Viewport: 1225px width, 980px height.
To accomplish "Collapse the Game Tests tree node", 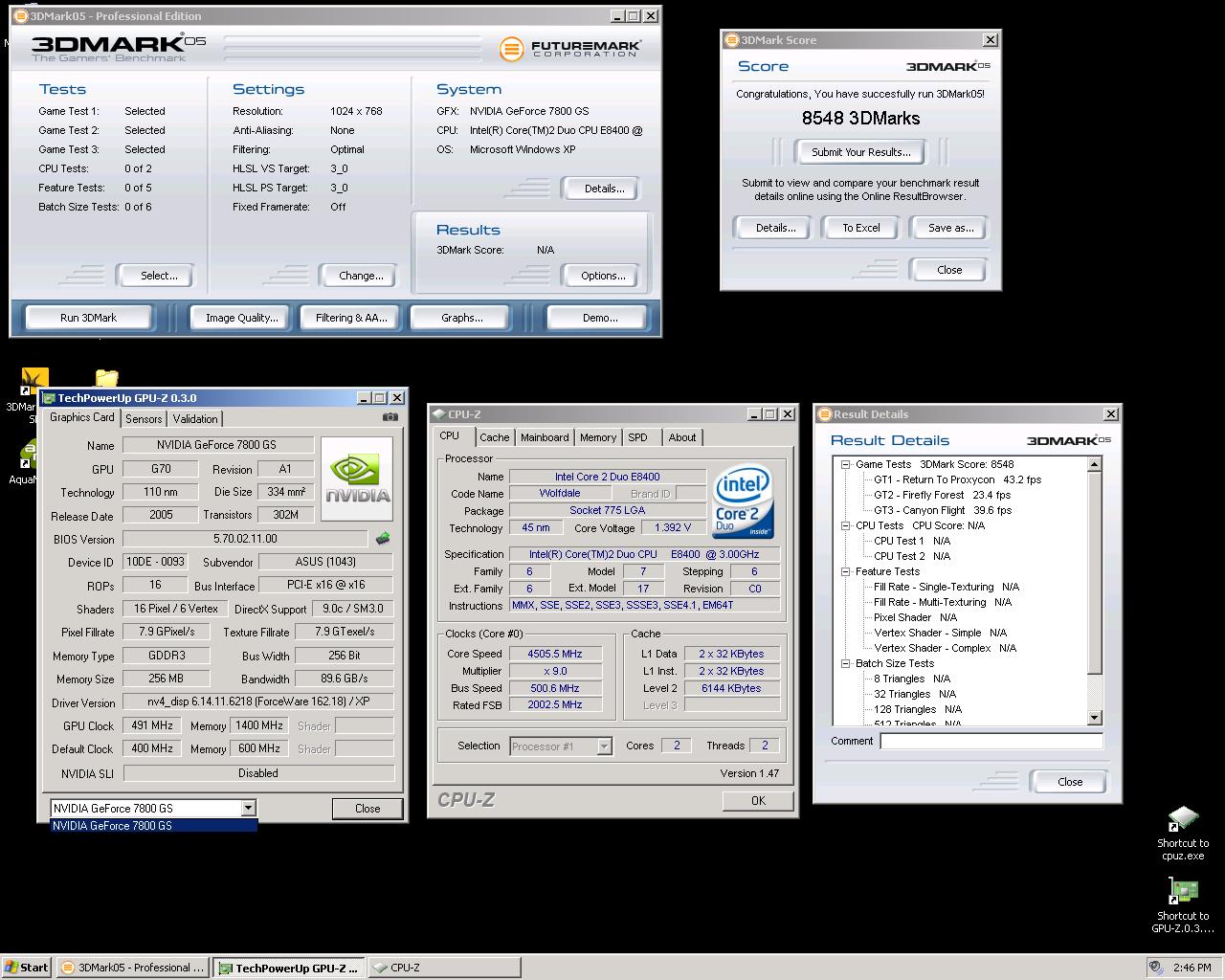I will tap(846, 464).
